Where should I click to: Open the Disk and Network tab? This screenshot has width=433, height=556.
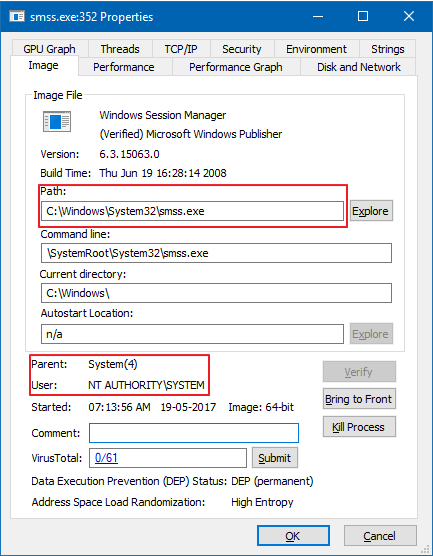click(359, 67)
